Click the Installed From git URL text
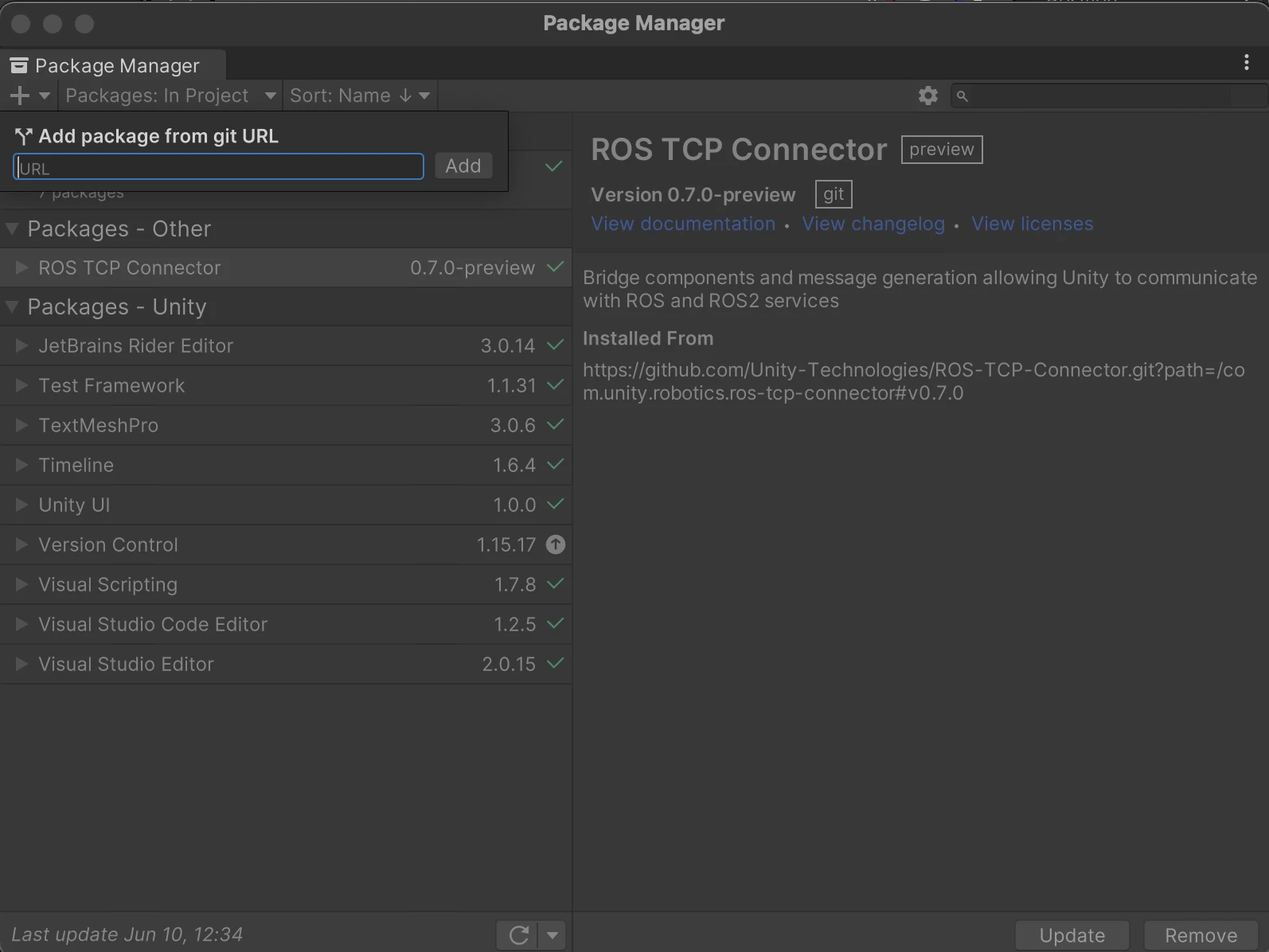The height and width of the screenshot is (952, 1269). [914, 381]
